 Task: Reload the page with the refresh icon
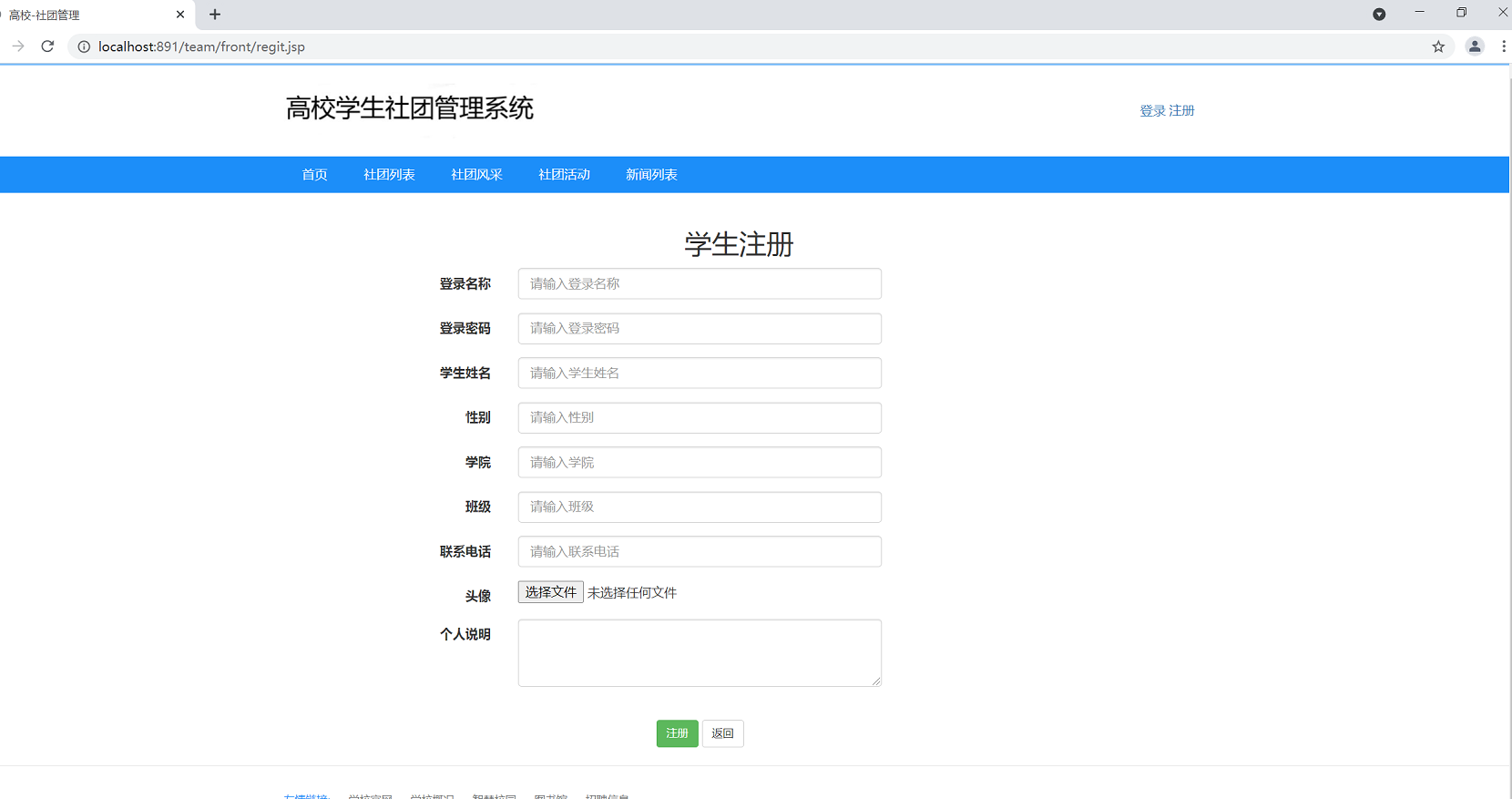pos(47,46)
